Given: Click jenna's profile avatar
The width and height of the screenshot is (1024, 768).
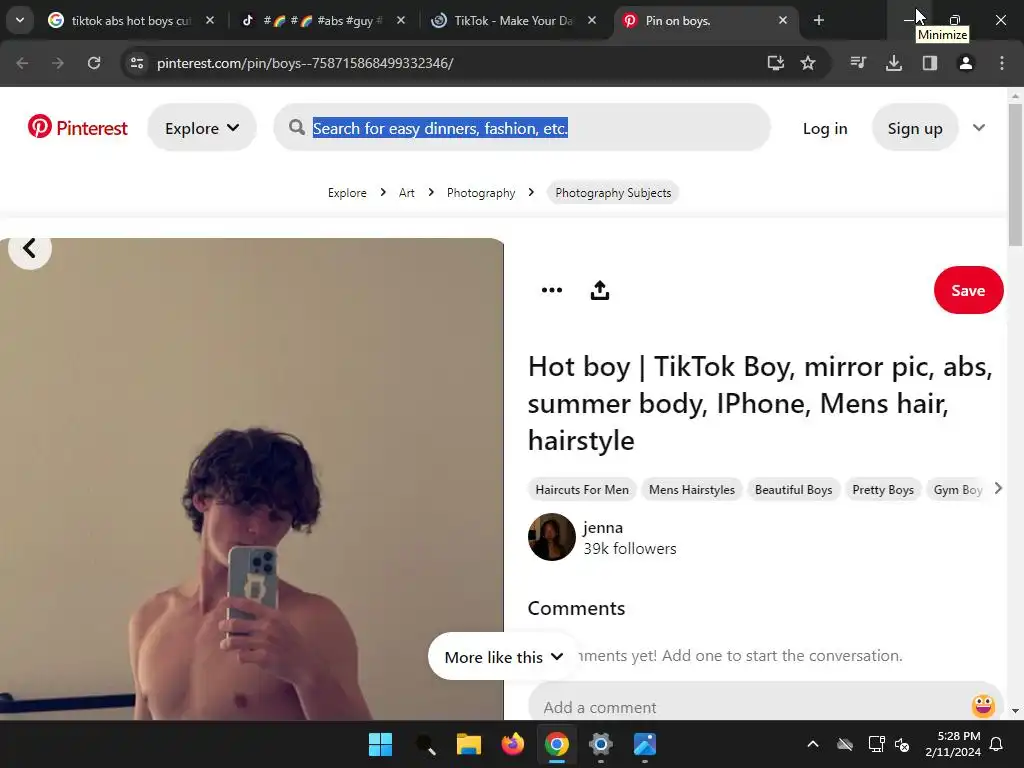Looking at the screenshot, I should point(552,537).
